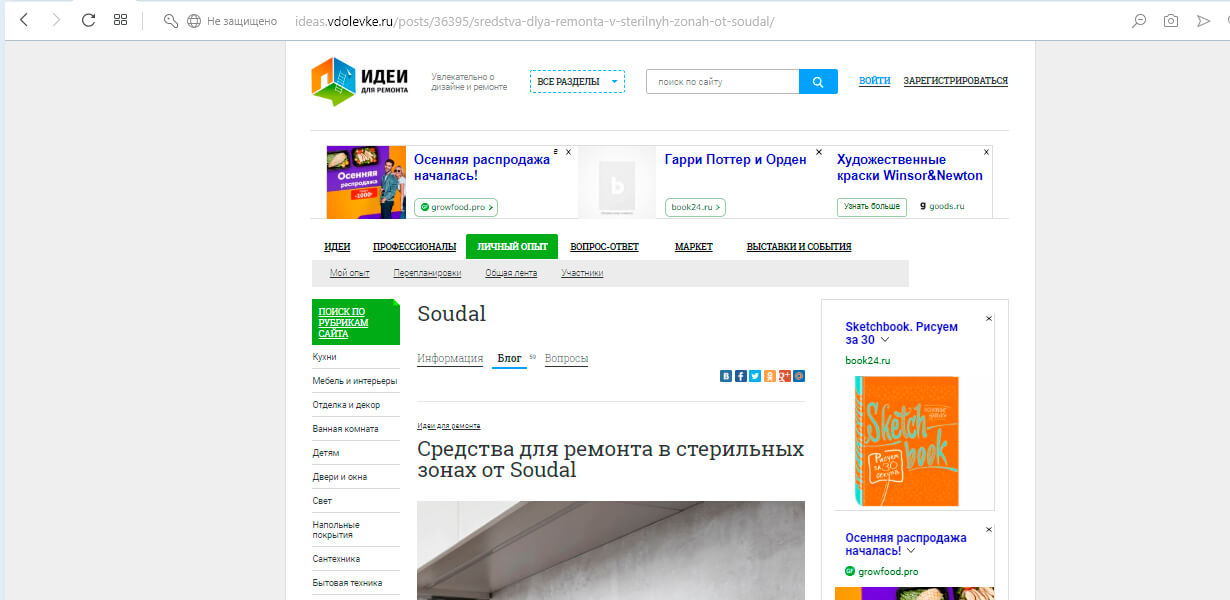Open the Мой опыт submenu link
This screenshot has height=600, width=1230.
pos(350,273)
